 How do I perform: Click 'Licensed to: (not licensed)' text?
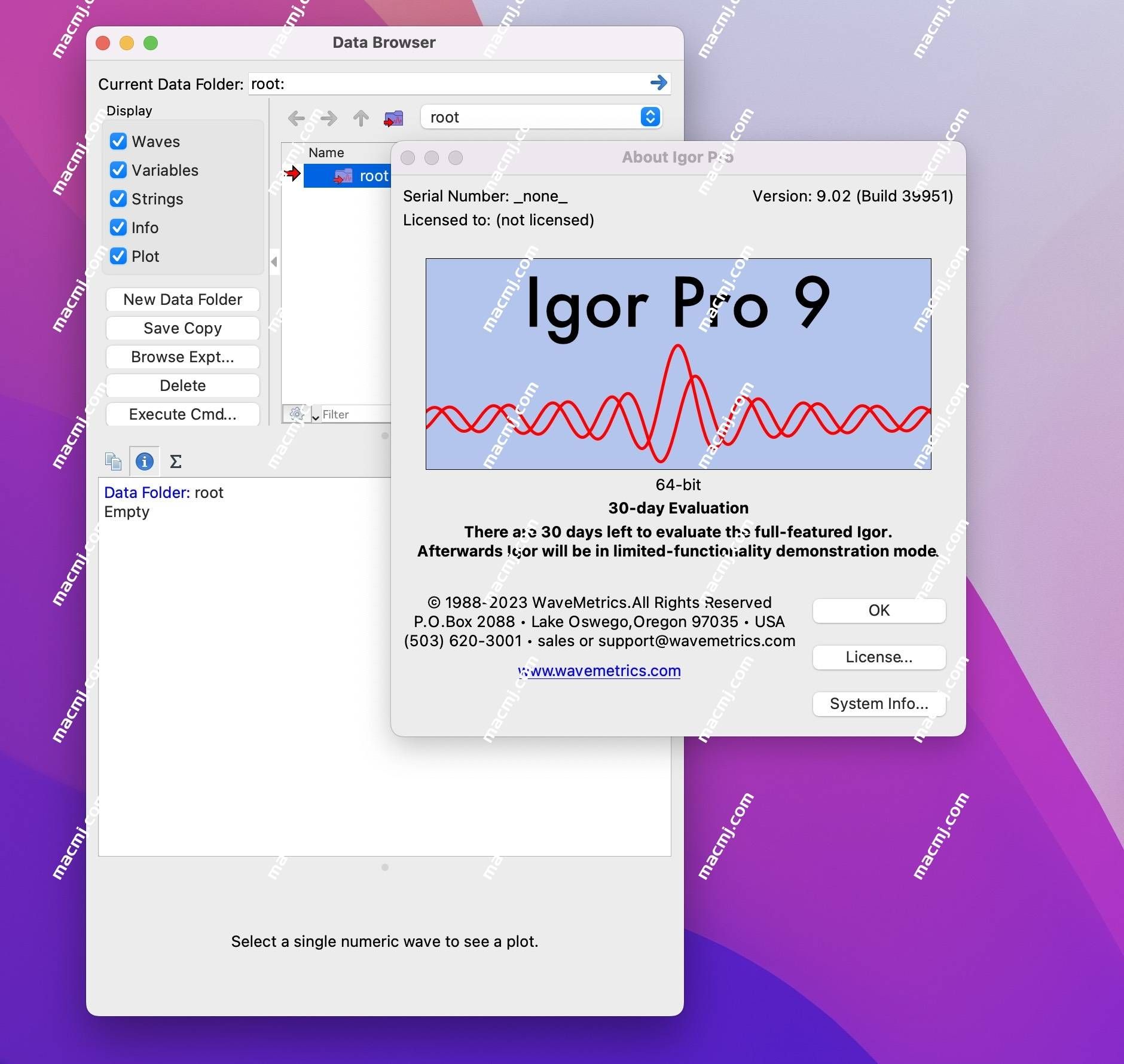coord(499,220)
